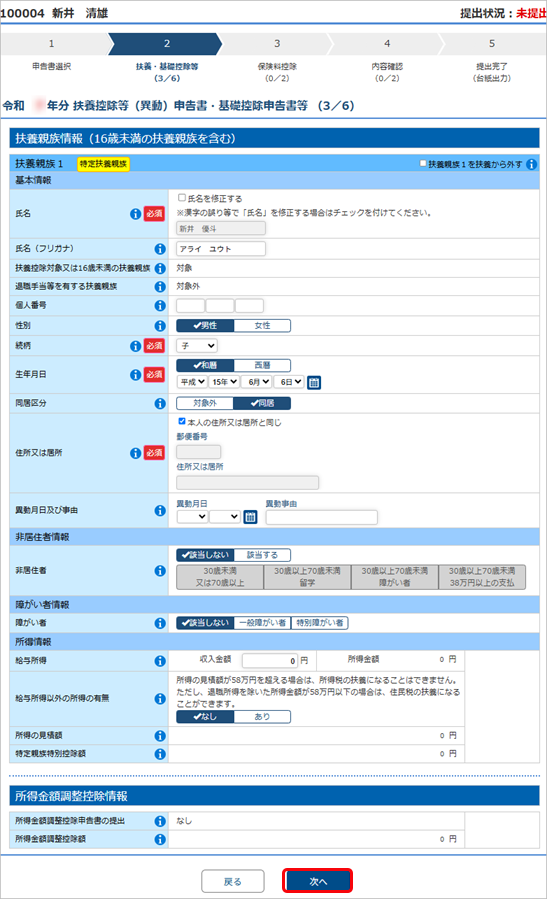Open info icon for 所得の見積額
Viewport: 547px width, 899px height.
point(160,736)
